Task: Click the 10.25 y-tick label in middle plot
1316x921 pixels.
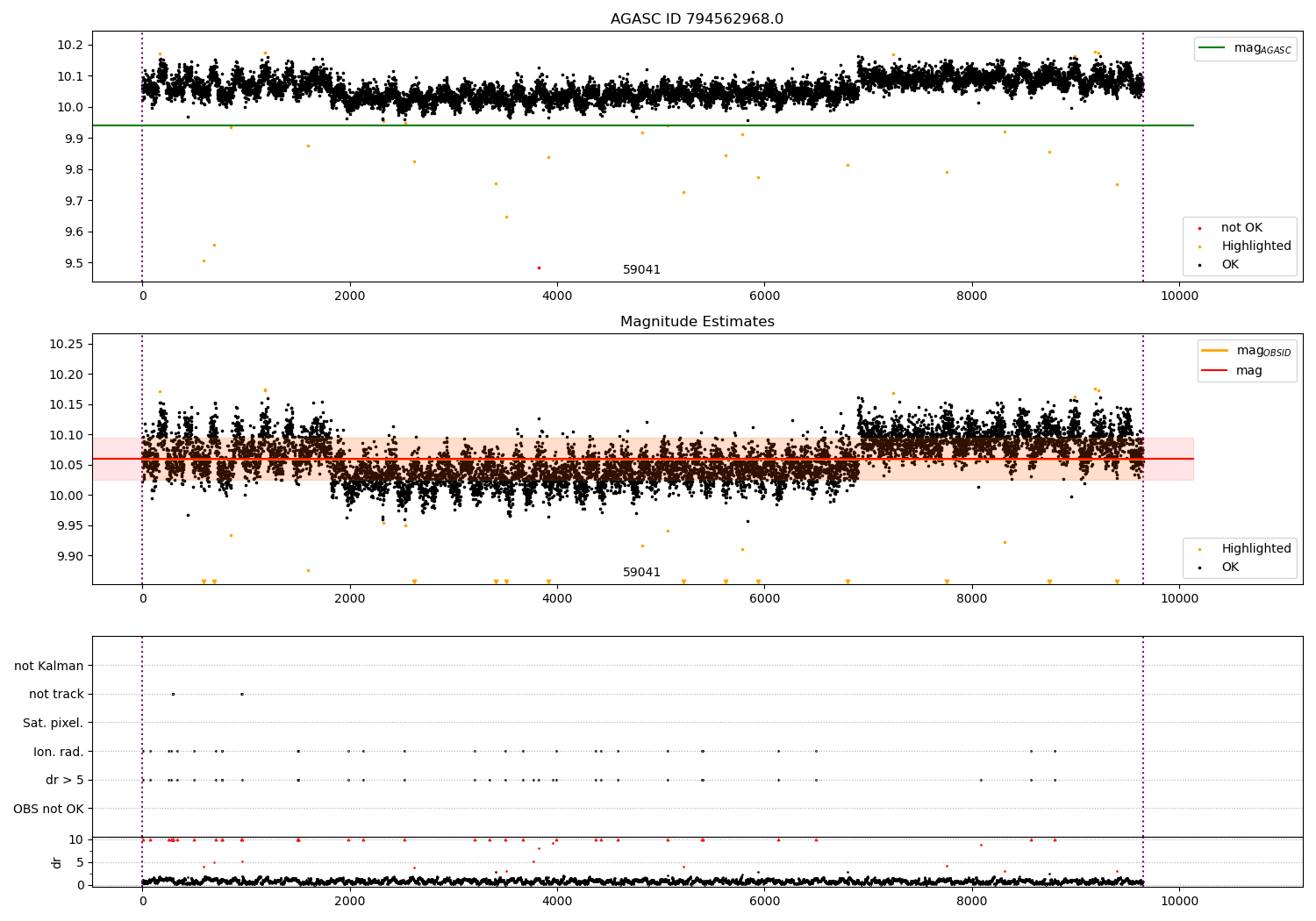Action: pos(68,344)
